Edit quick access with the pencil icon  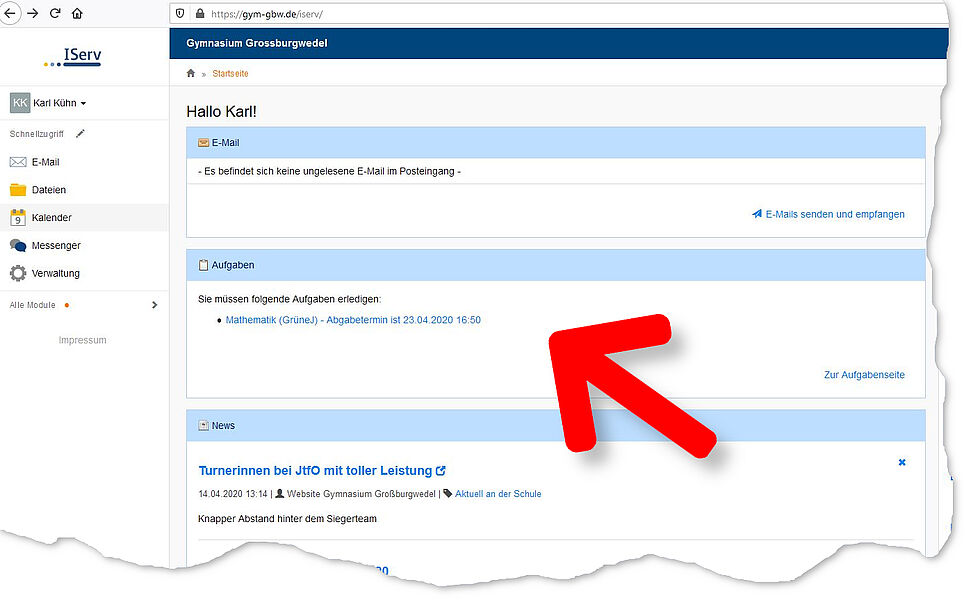coord(80,133)
